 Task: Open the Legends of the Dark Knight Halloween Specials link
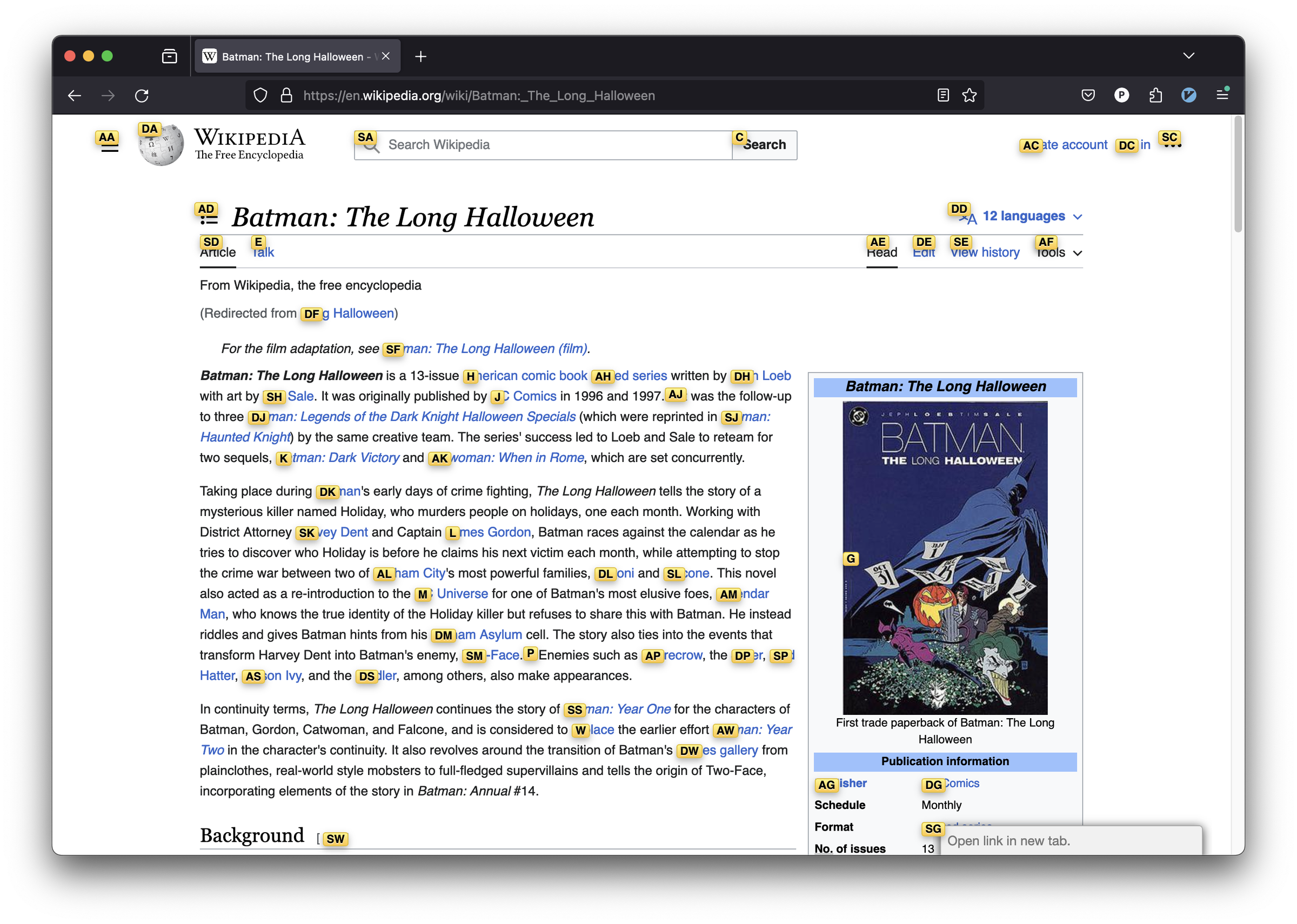(412, 417)
